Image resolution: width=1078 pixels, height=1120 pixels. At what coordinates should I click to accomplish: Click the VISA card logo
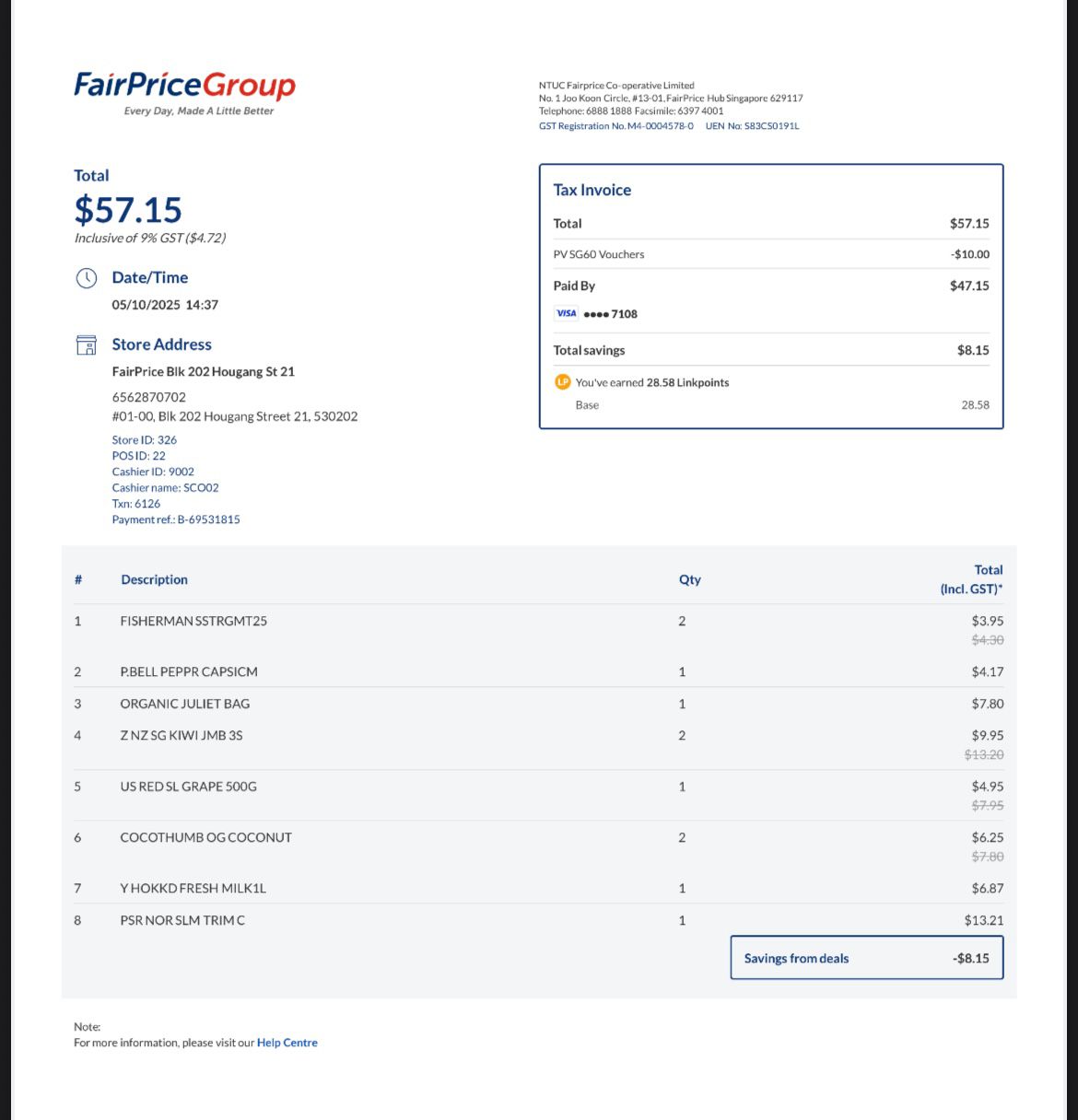point(566,313)
